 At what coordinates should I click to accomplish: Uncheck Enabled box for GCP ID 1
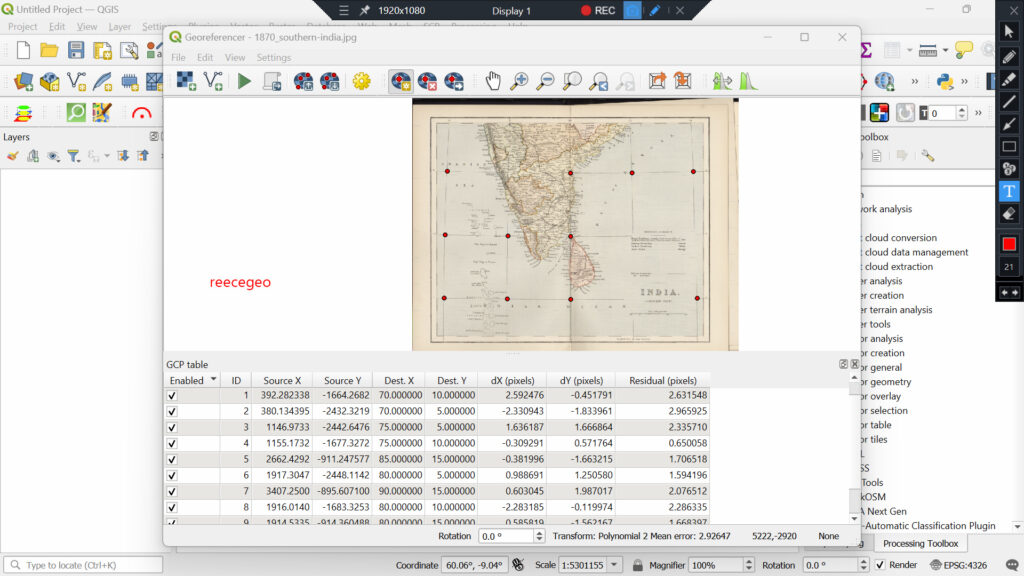pos(172,395)
